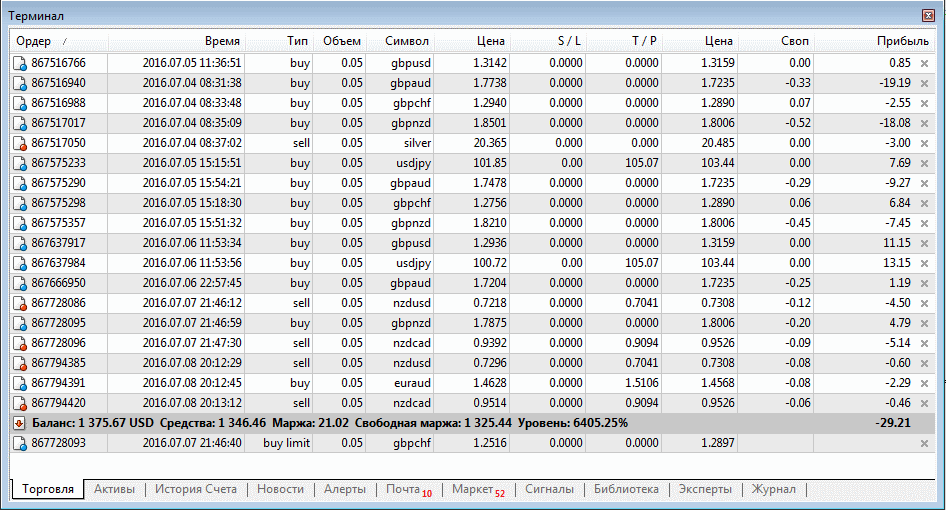This screenshot has width=946, height=510.
Task: Close order 867666950 via its X
Action: (x=924, y=284)
